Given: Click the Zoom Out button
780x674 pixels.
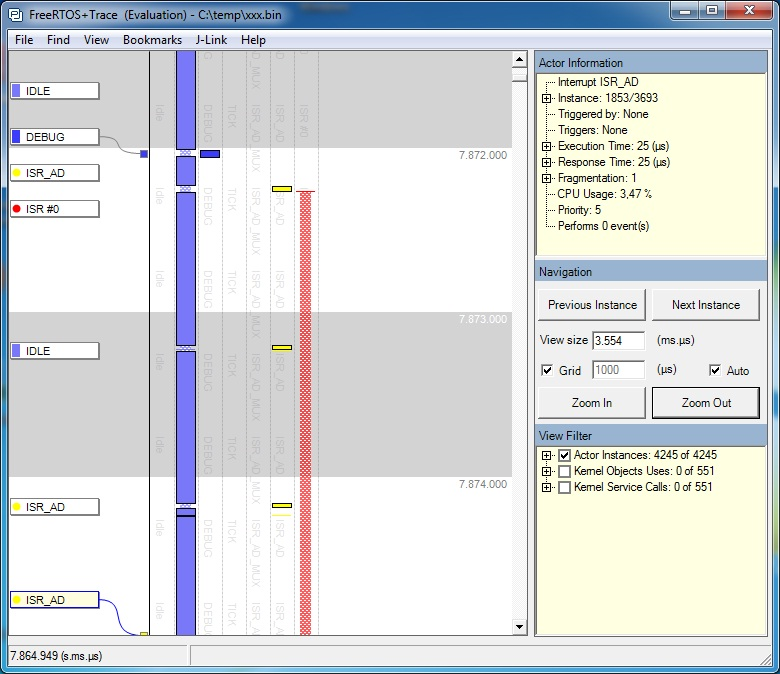Looking at the screenshot, I should 706,403.
